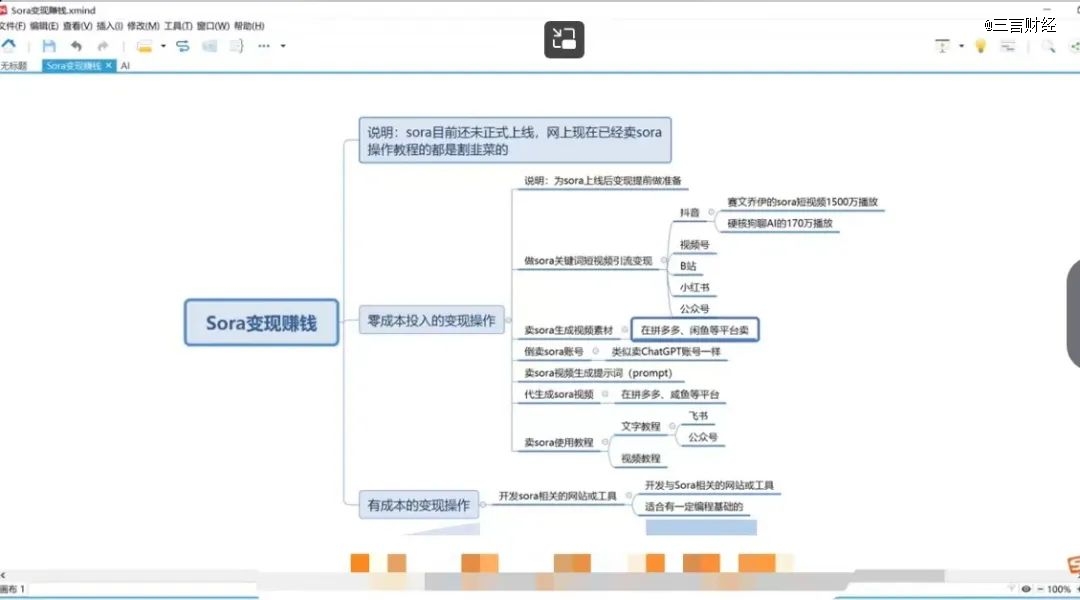Save the mind map with the floppy icon
1080x600 pixels.
(49, 46)
